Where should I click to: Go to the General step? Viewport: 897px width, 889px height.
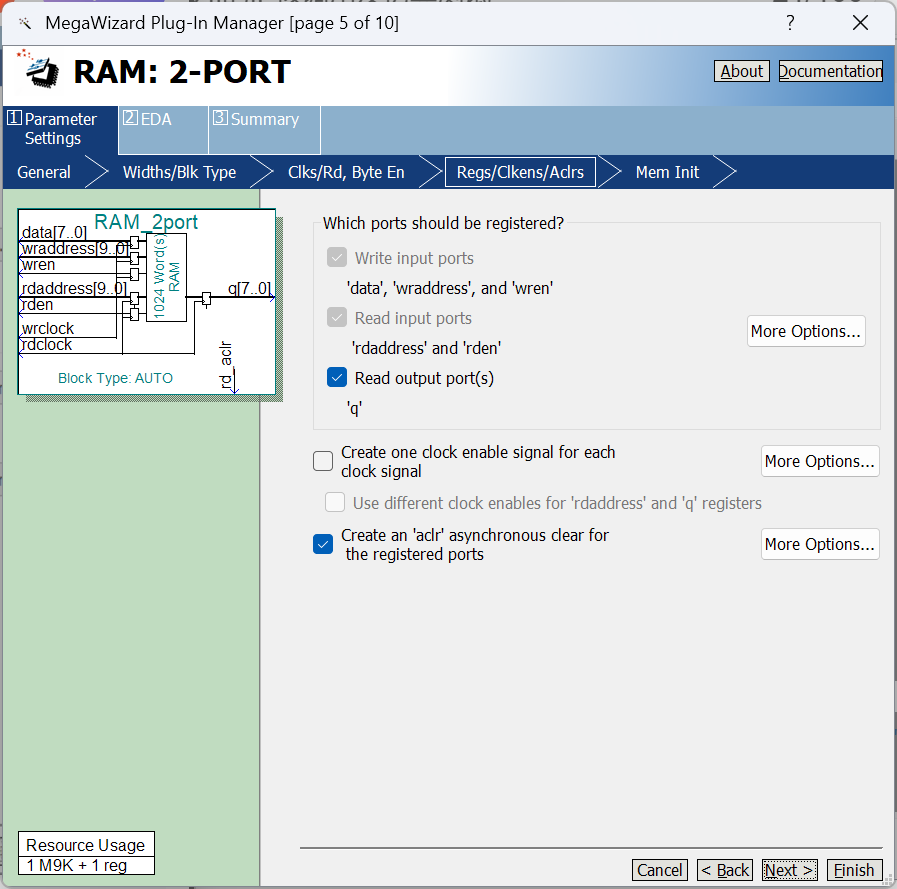click(44, 172)
